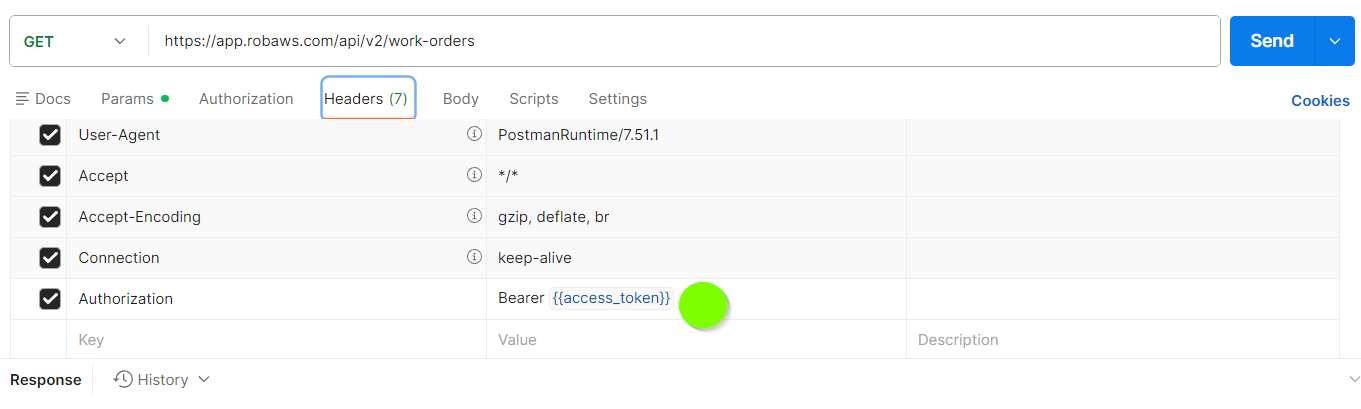Switch to the Params tab
The height and width of the screenshot is (409, 1361).
pyautogui.click(x=135, y=99)
